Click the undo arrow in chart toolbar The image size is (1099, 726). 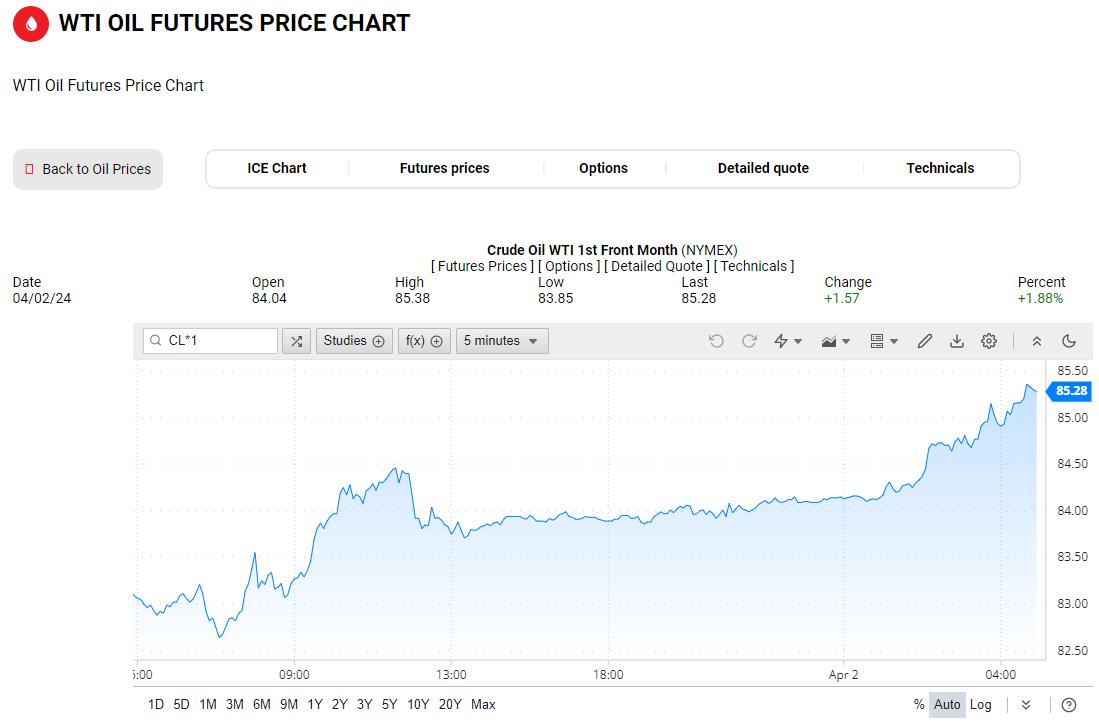click(716, 341)
